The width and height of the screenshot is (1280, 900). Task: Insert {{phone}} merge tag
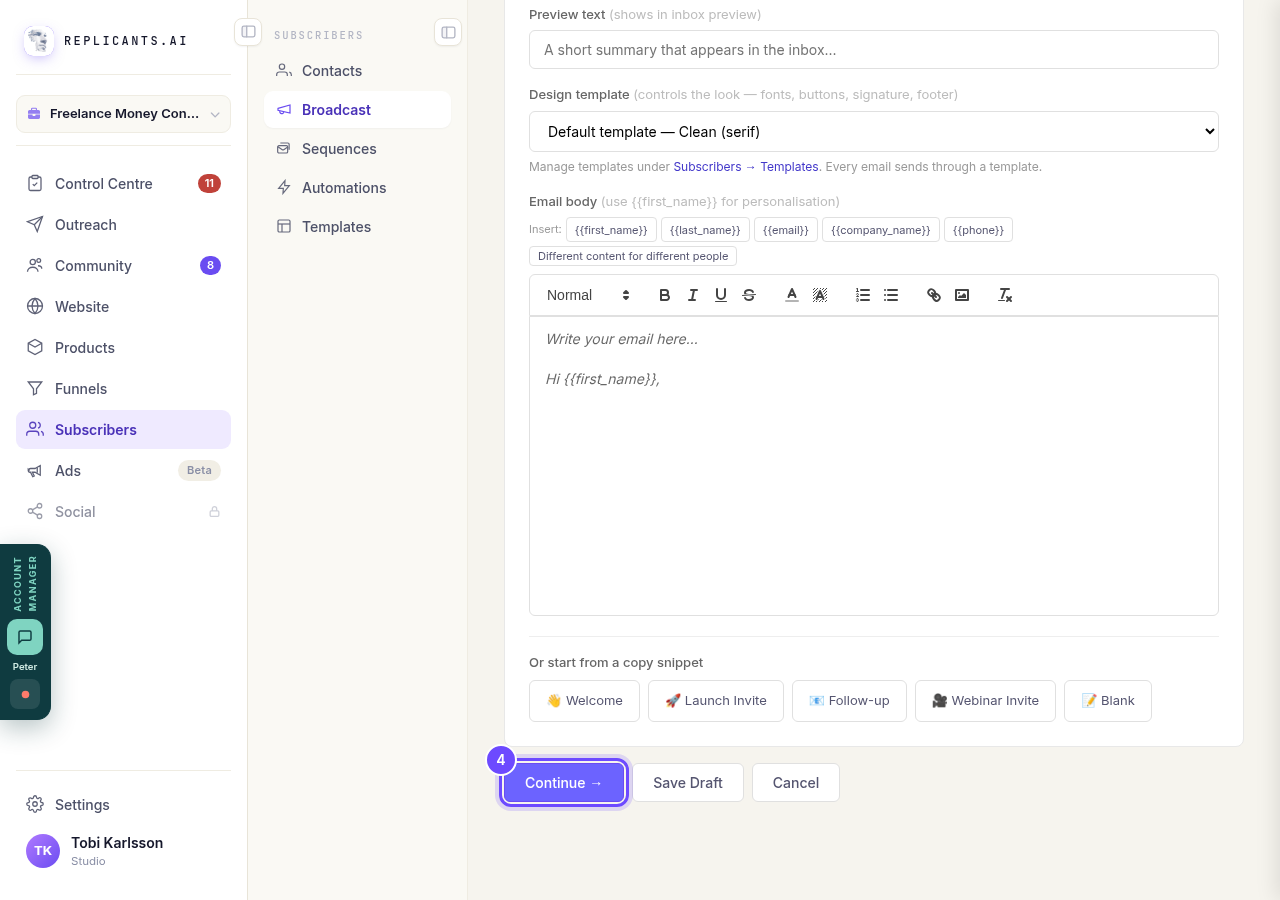[x=978, y=230]
